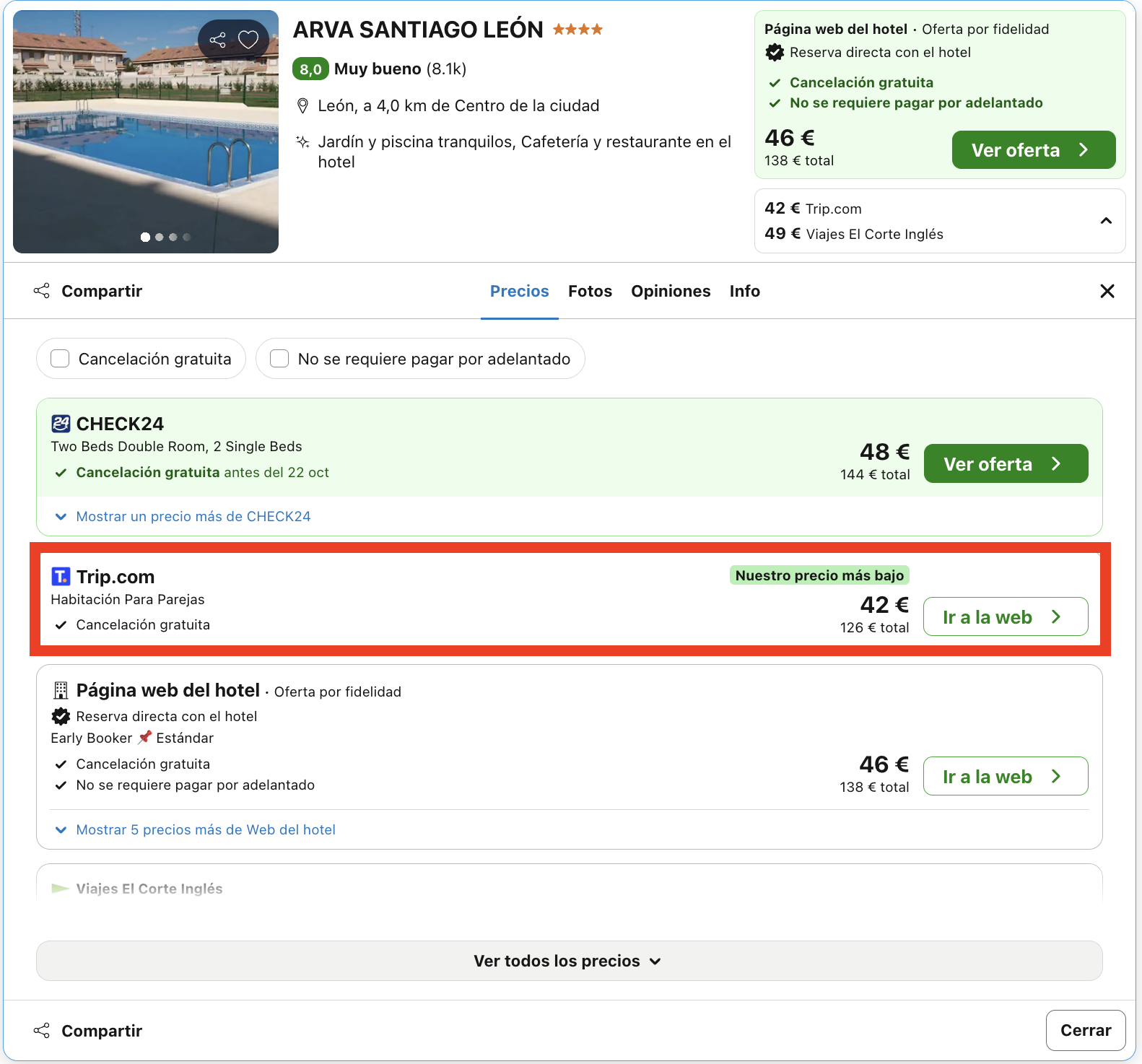Click the 8,0 rating badge
The image size is (1142, 1064).
pyautogui.click(x=310, y=69)
